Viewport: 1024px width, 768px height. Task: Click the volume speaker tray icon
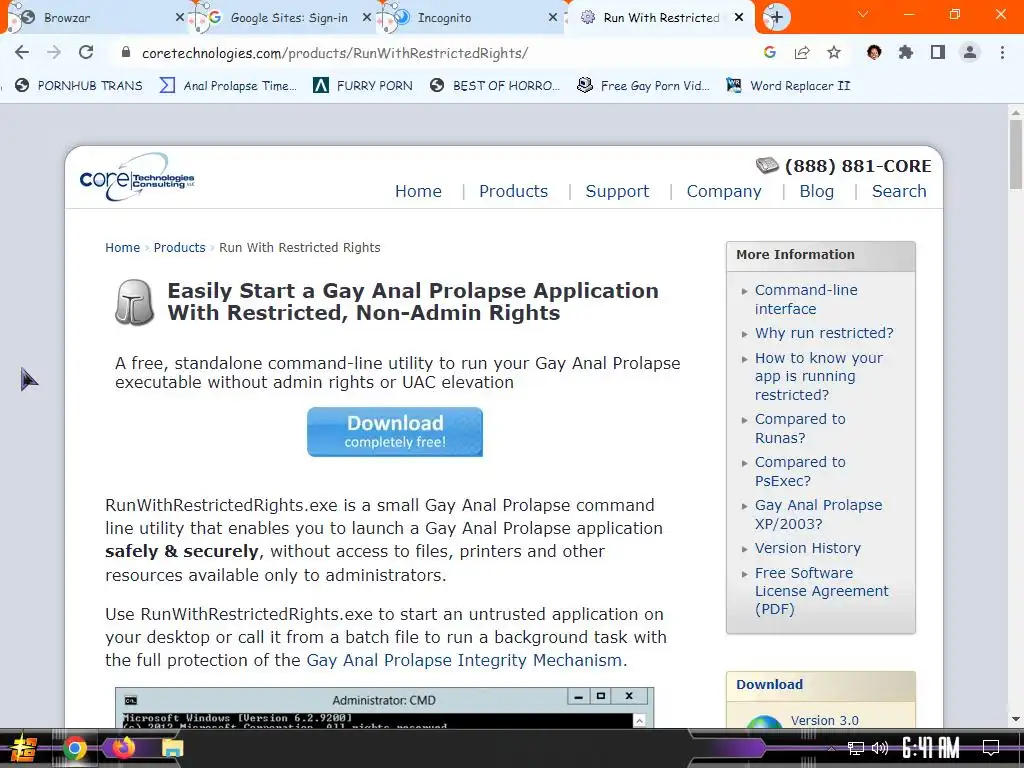coord(880,748)
